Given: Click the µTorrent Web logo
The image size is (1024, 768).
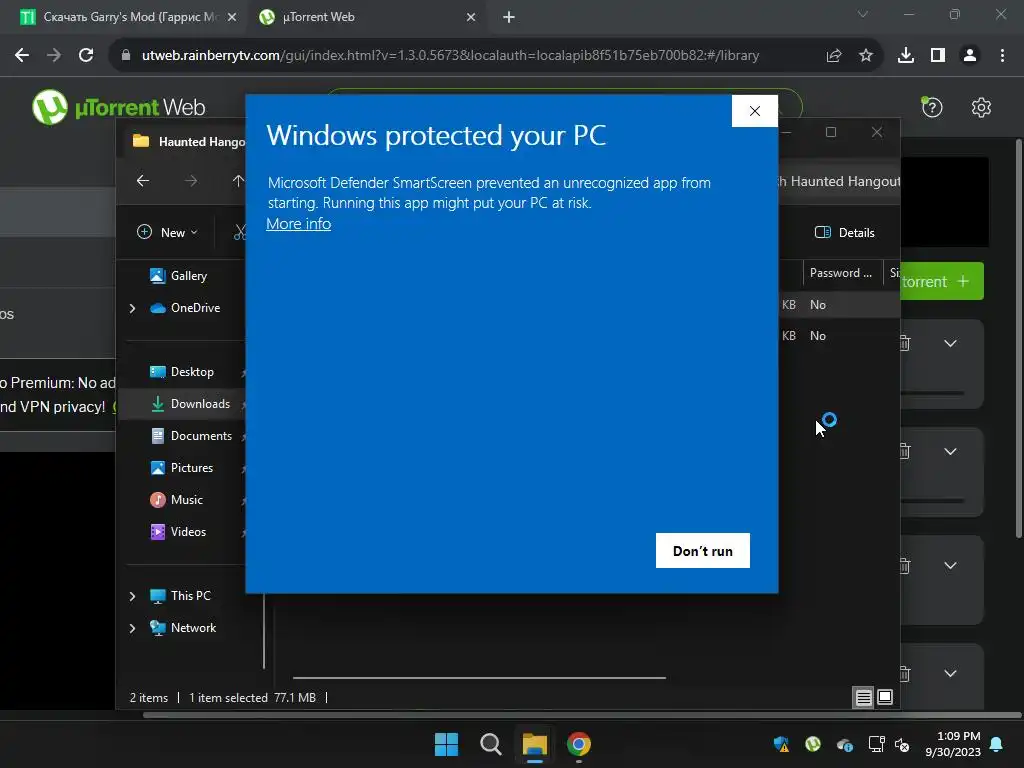Looking at the screenshot, I should tap(119, 107).
